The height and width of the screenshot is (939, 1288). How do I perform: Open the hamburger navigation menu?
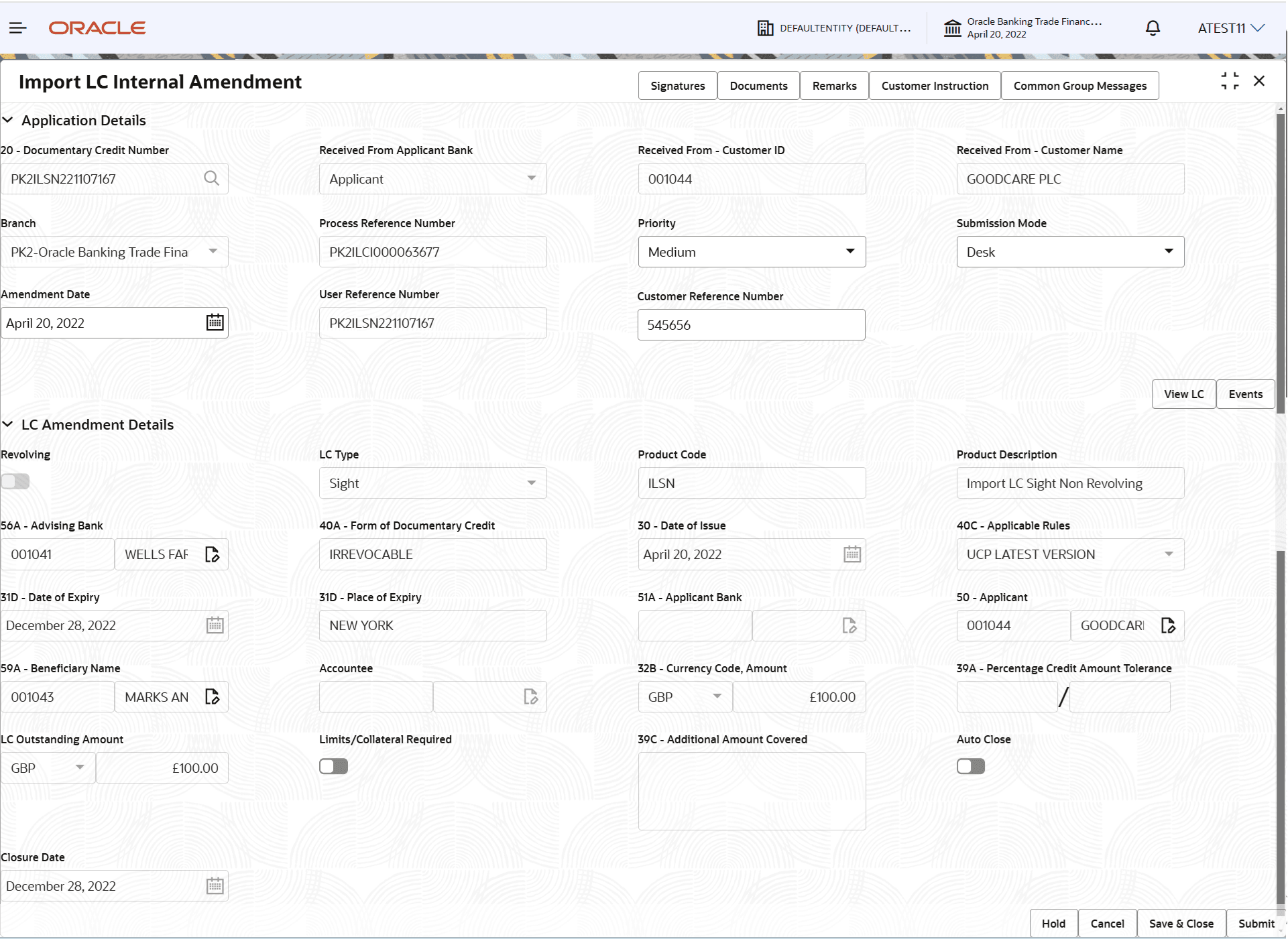tap(17, 28)
